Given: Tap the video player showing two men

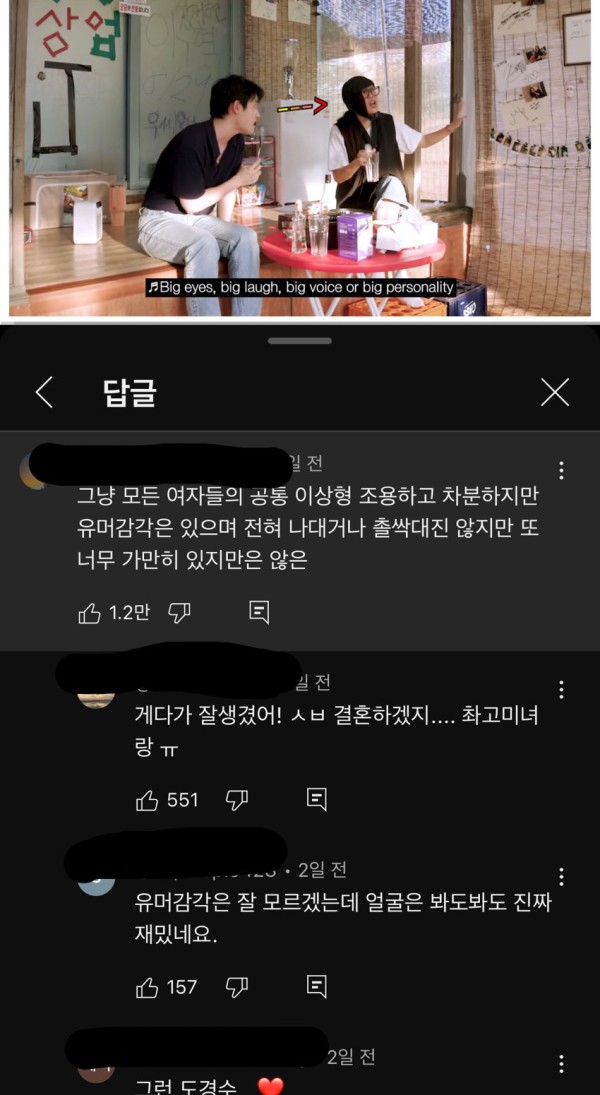Looking at the screenshot, I should [x=300, y=158].
